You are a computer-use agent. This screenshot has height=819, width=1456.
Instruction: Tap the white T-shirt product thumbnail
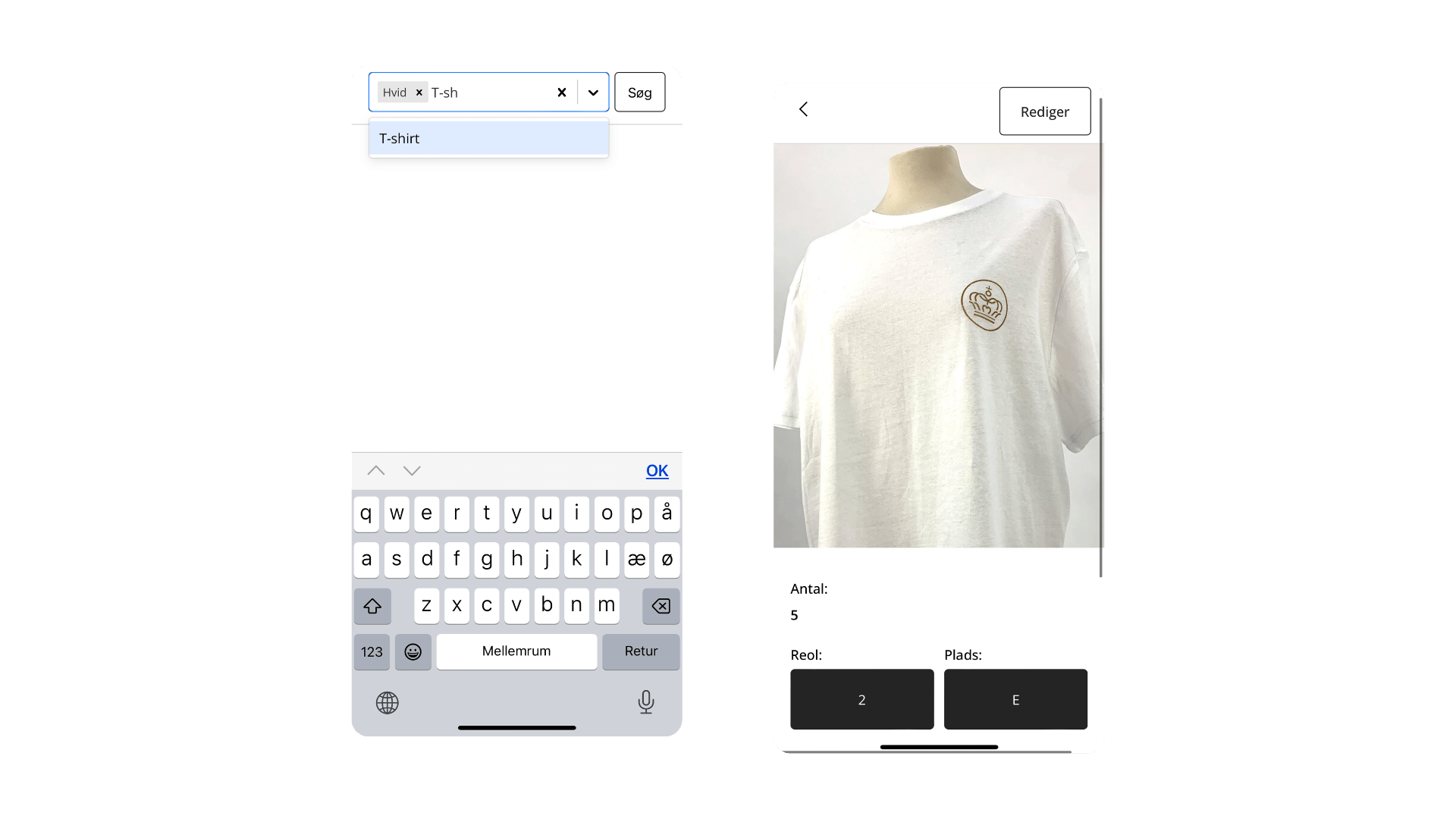(938, 345)
